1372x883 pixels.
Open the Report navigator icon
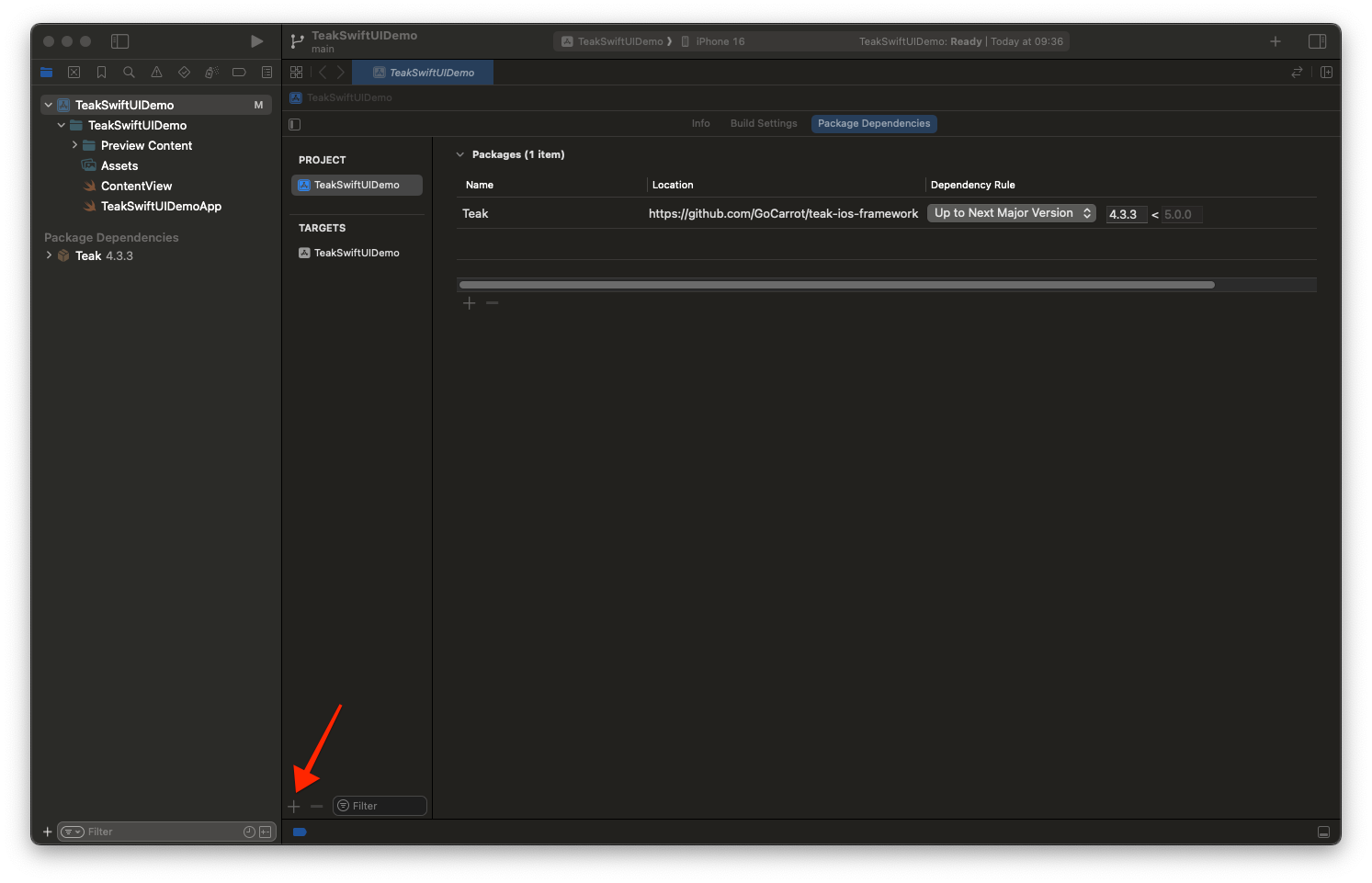(266, 73)
